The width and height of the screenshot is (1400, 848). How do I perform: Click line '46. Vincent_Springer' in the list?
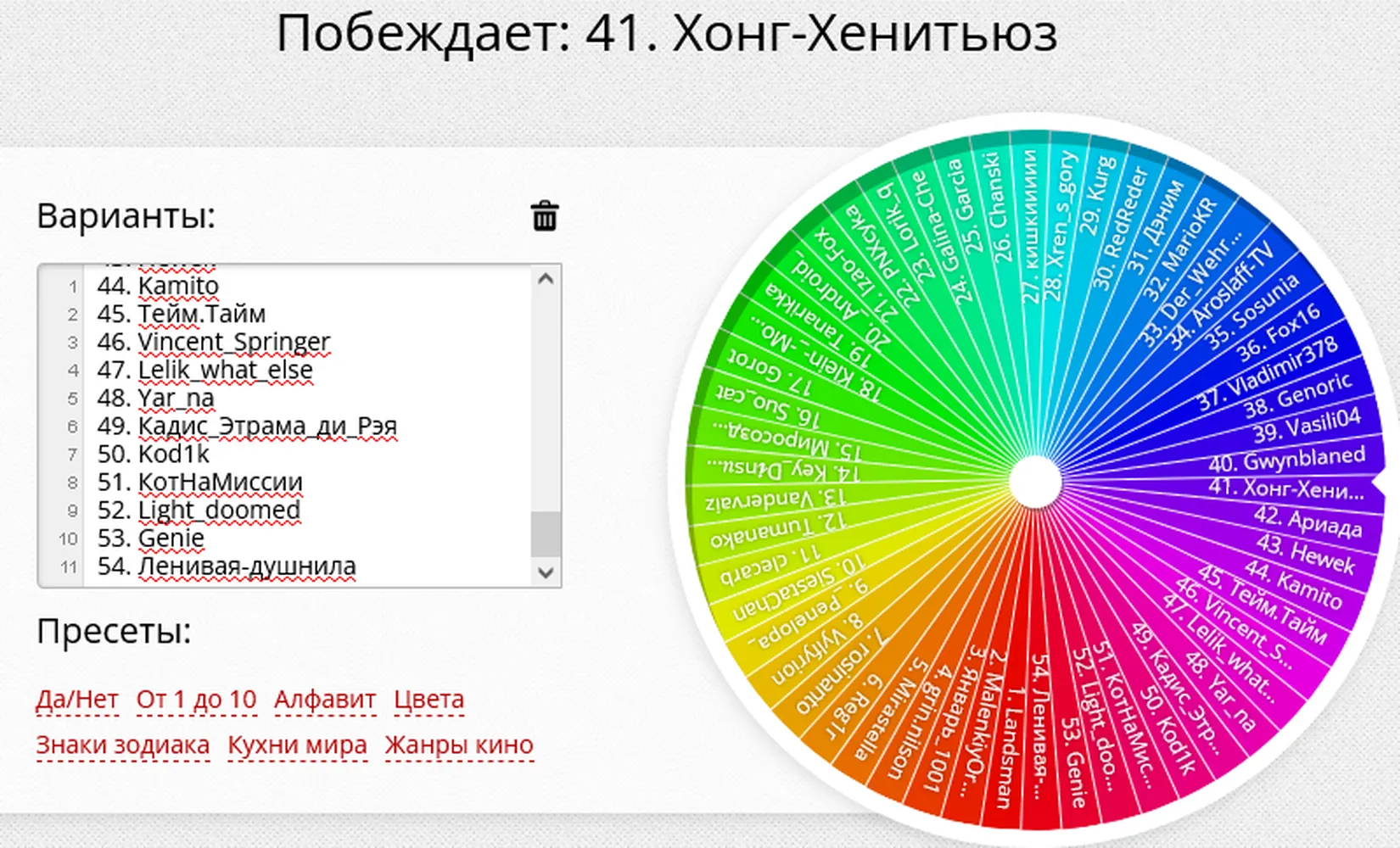coord(213,342)
